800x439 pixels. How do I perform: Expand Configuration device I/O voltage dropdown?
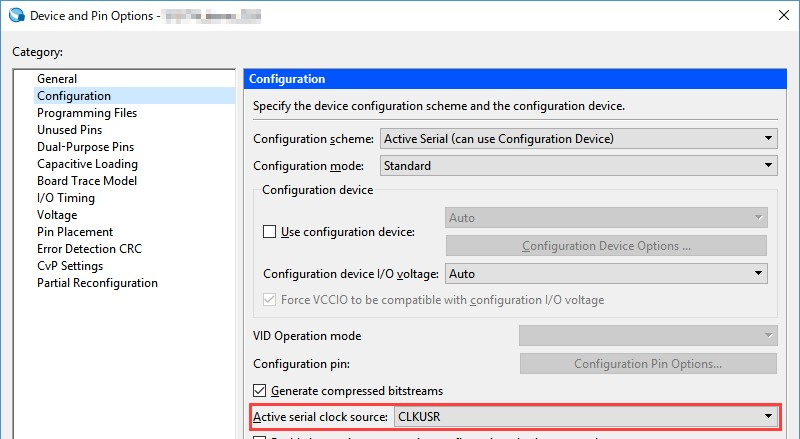[x=606, y=273]
